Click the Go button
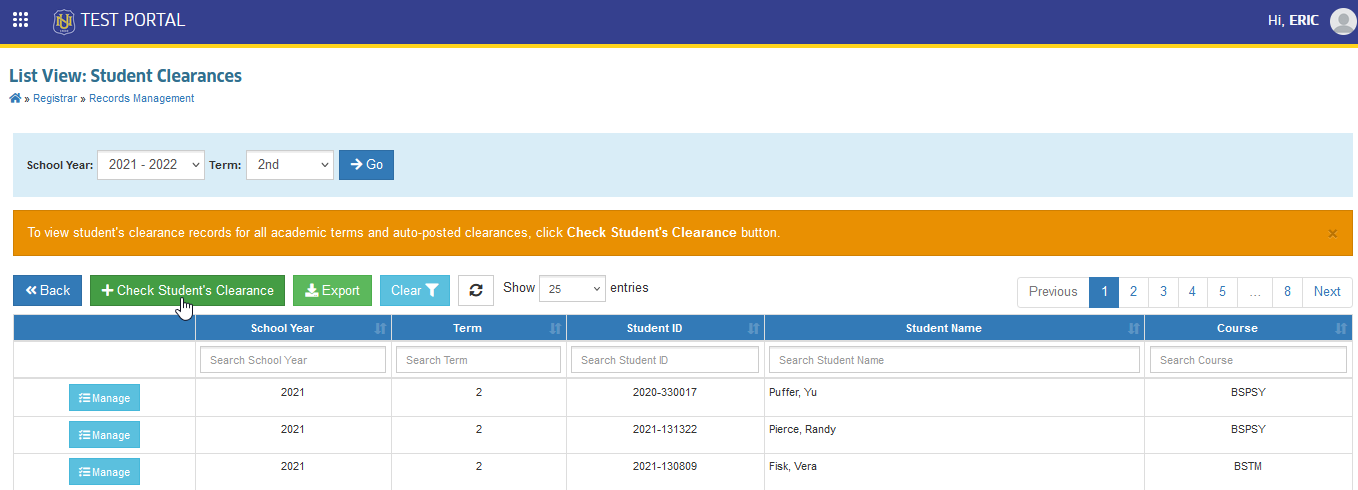Screen dimensions: 1358x490 [367, 165]
